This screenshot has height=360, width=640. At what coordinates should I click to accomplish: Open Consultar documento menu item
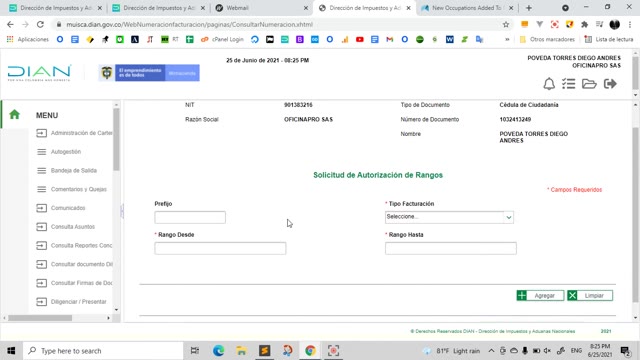pyautogui.click(x=74, y=264)
